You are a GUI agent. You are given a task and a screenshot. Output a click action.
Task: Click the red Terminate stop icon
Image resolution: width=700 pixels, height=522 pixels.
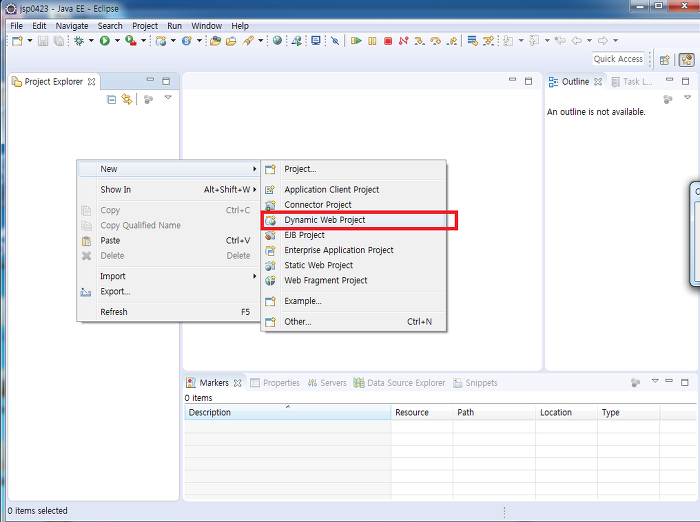coord(388,41)
